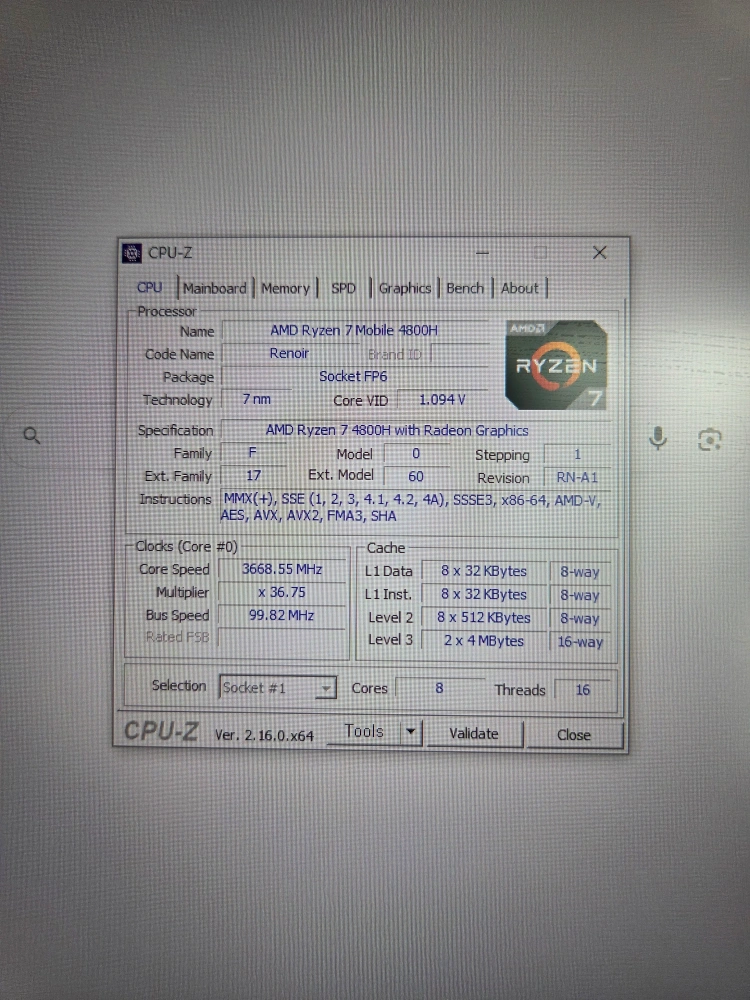Click the microphone voice search icon
Screen dimensions: 750x1000
point(658,438)
